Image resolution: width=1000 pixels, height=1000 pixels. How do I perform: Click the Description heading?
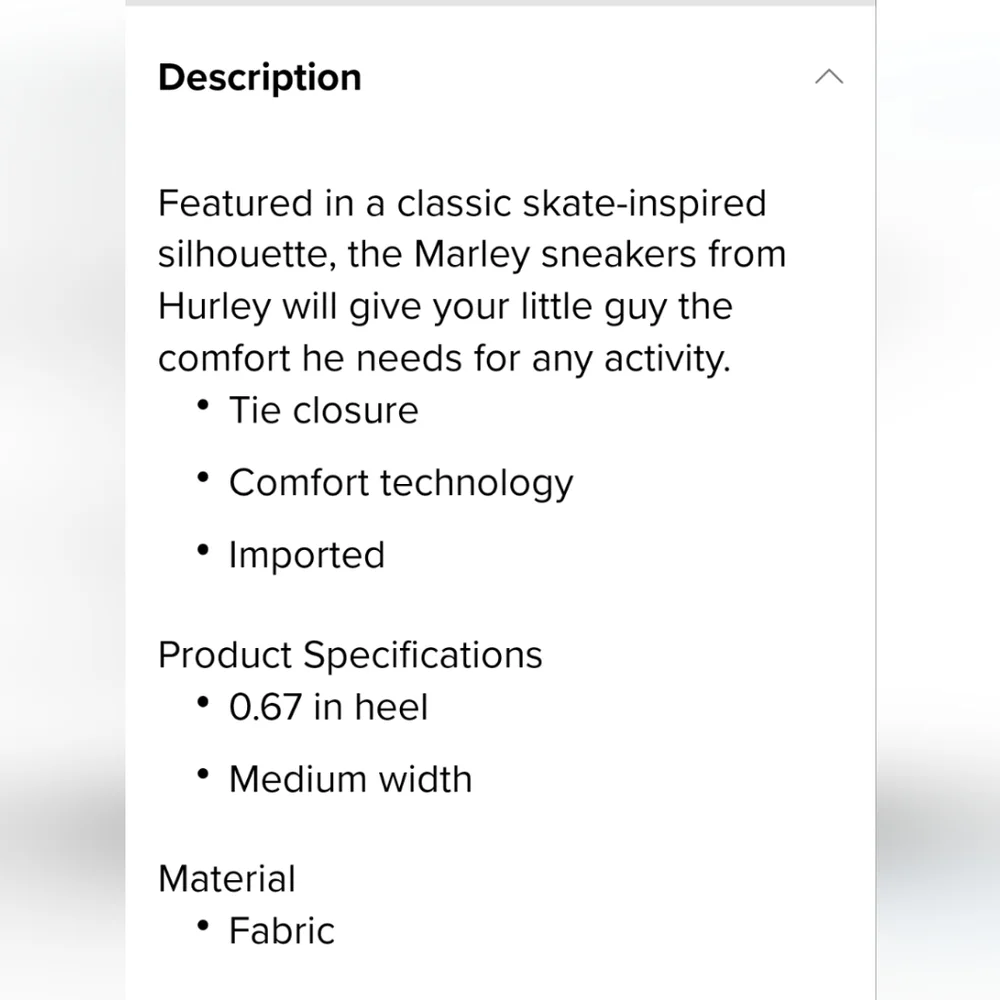pos(260,78)
